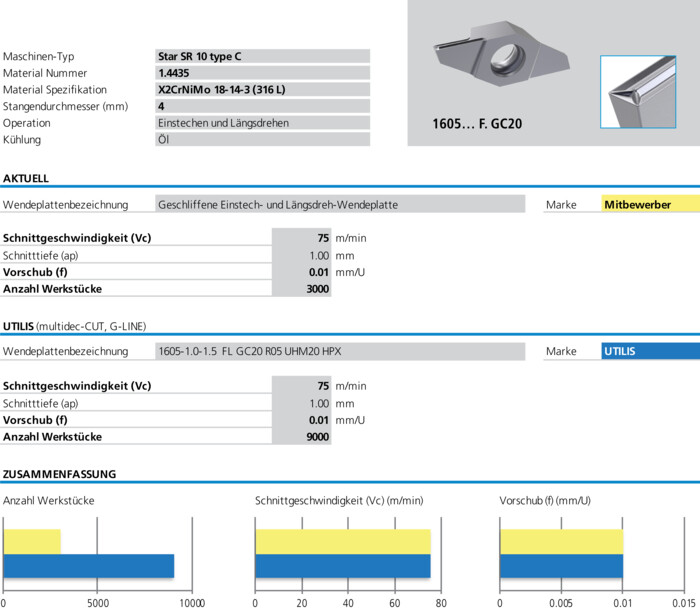Select the Material Spezifikation X2CrNiMo field
700x609 pixels.
[262, 89]
